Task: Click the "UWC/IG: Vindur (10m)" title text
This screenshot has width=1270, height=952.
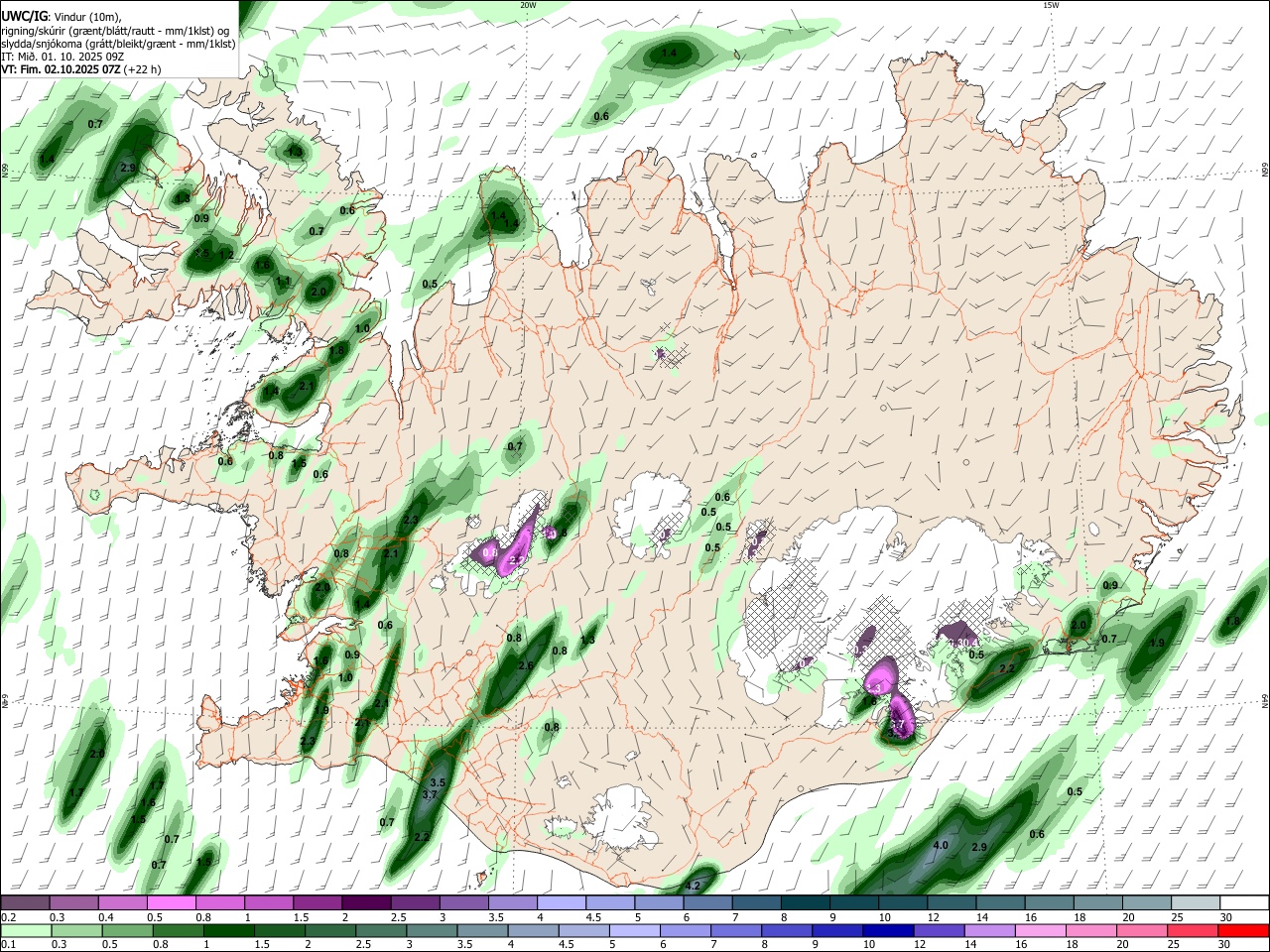Action: (x=61, y=15)
